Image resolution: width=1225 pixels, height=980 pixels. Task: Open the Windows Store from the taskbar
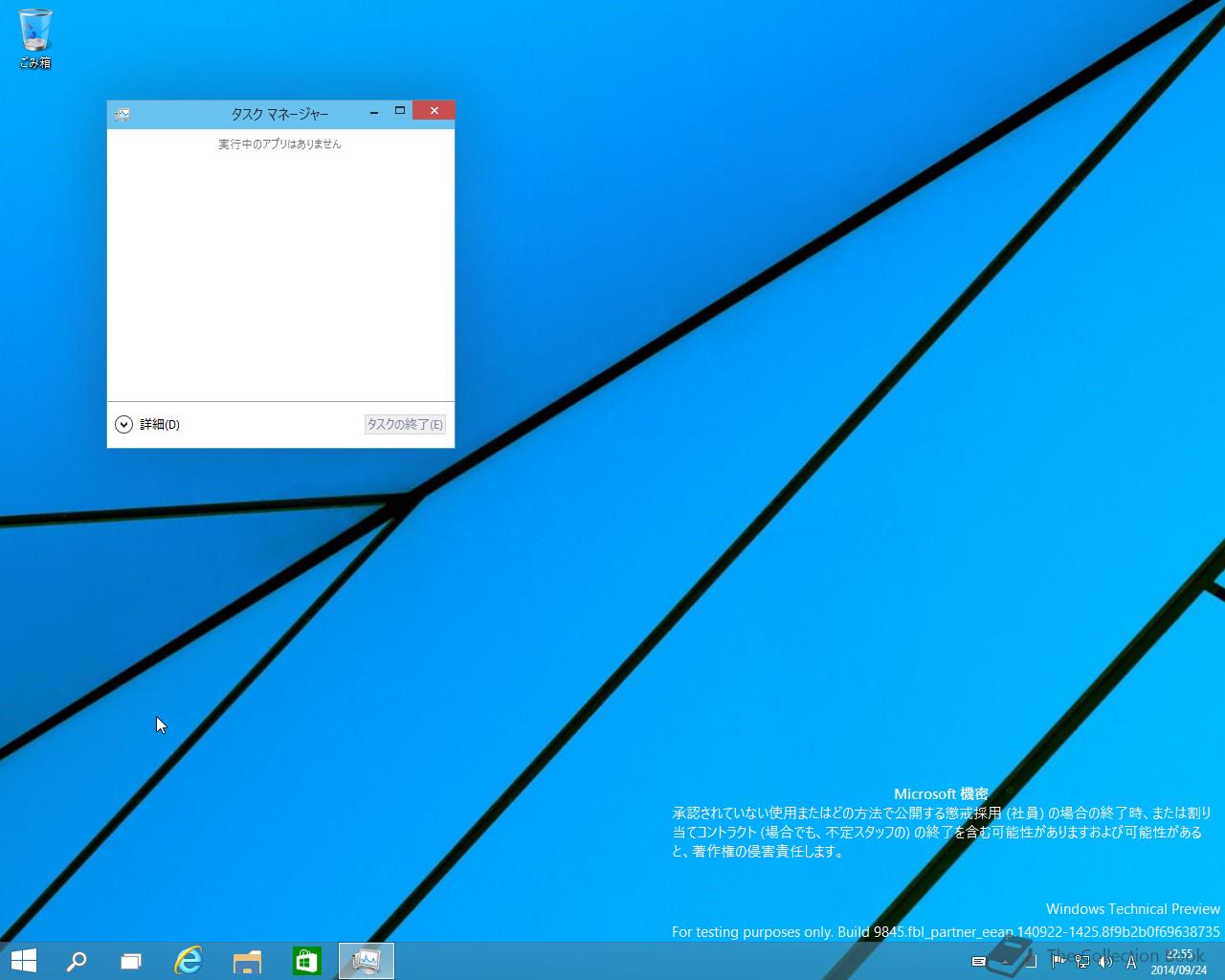click(x=306, y=961)
